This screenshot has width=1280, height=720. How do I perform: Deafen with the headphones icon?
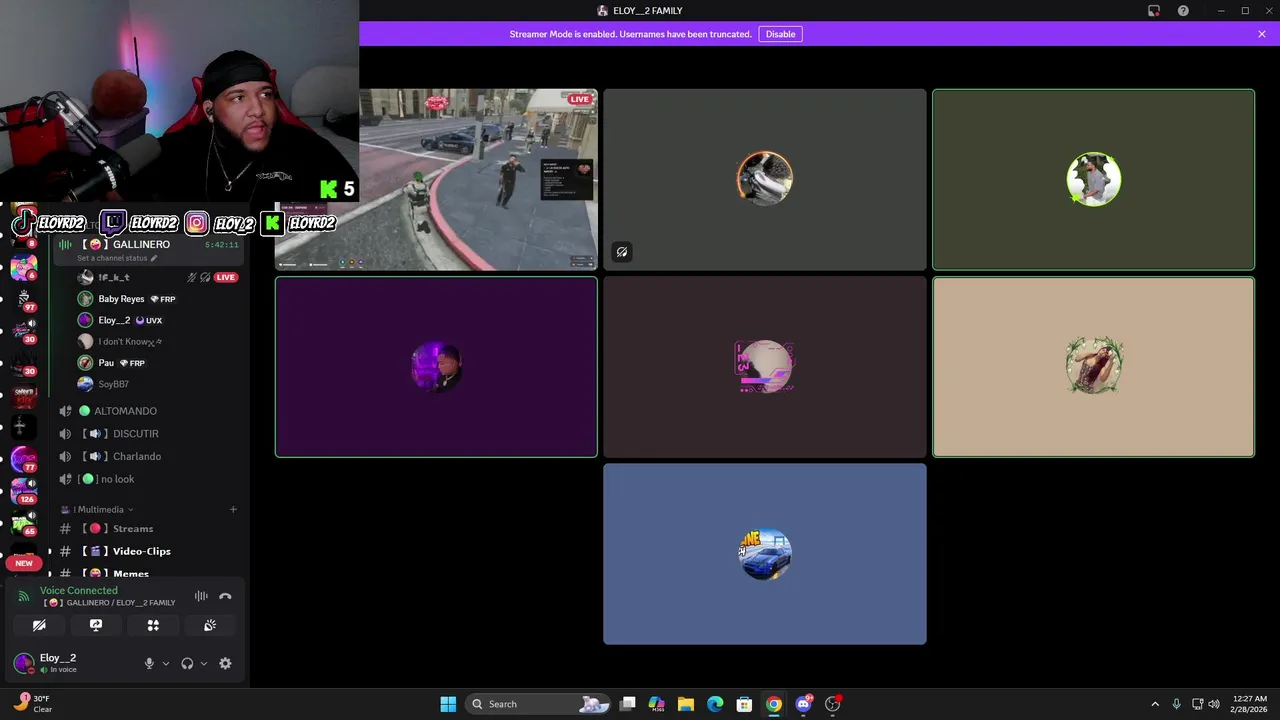click(x=187, y=663)
